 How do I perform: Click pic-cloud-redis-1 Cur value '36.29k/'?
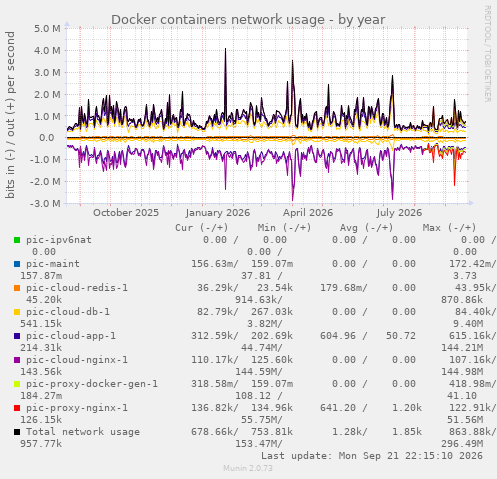pyautogui.click(x=218, y=288)
